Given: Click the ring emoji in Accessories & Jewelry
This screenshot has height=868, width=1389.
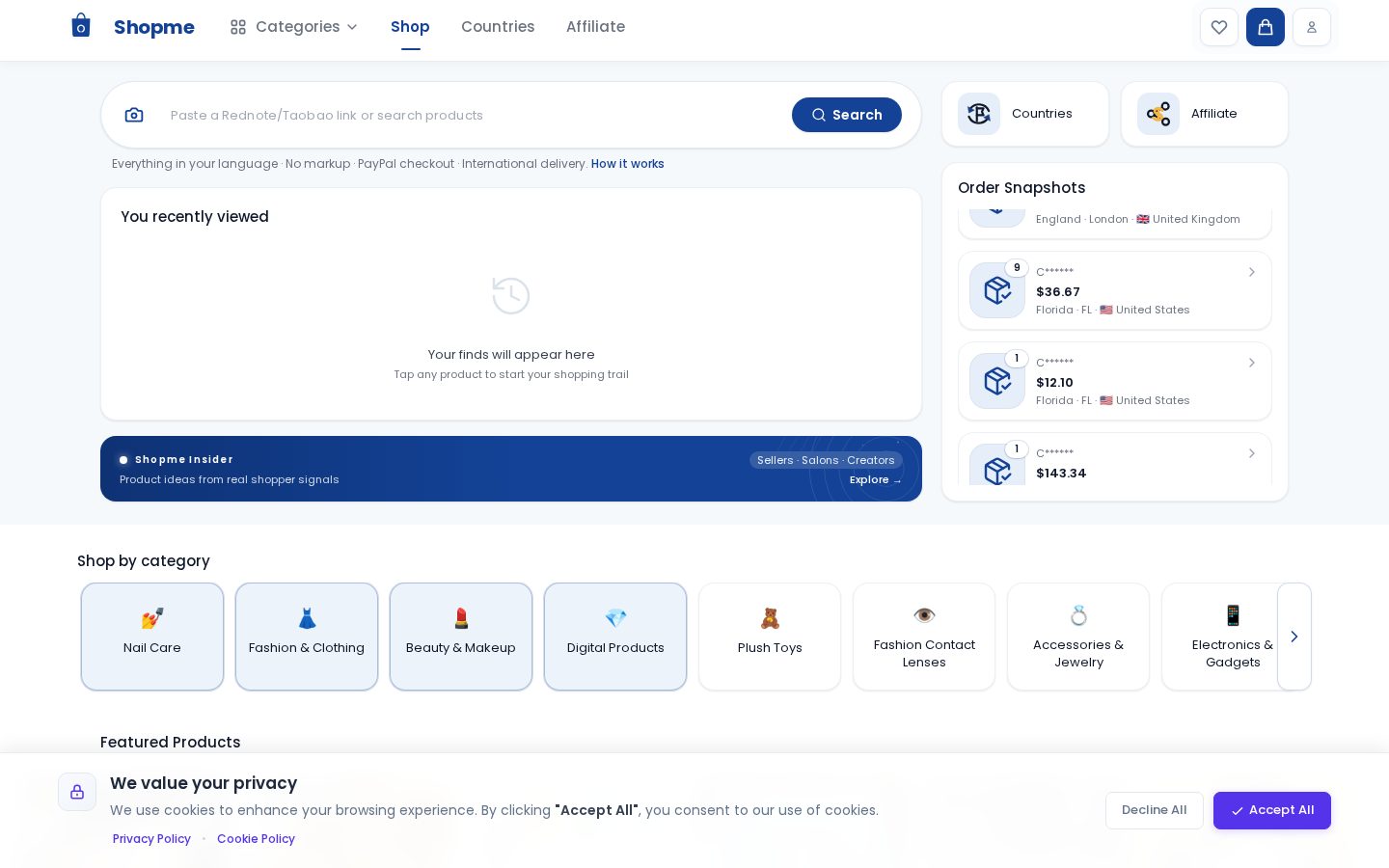Looking at the screenshot, I should click(x=1078, y=615).
